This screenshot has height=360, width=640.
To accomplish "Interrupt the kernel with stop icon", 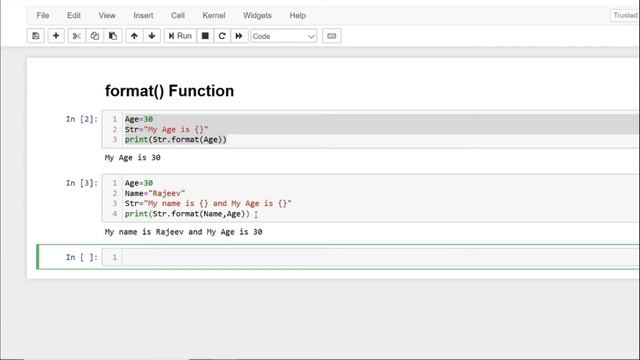I will pyautogui.click(x=205, y=36).
